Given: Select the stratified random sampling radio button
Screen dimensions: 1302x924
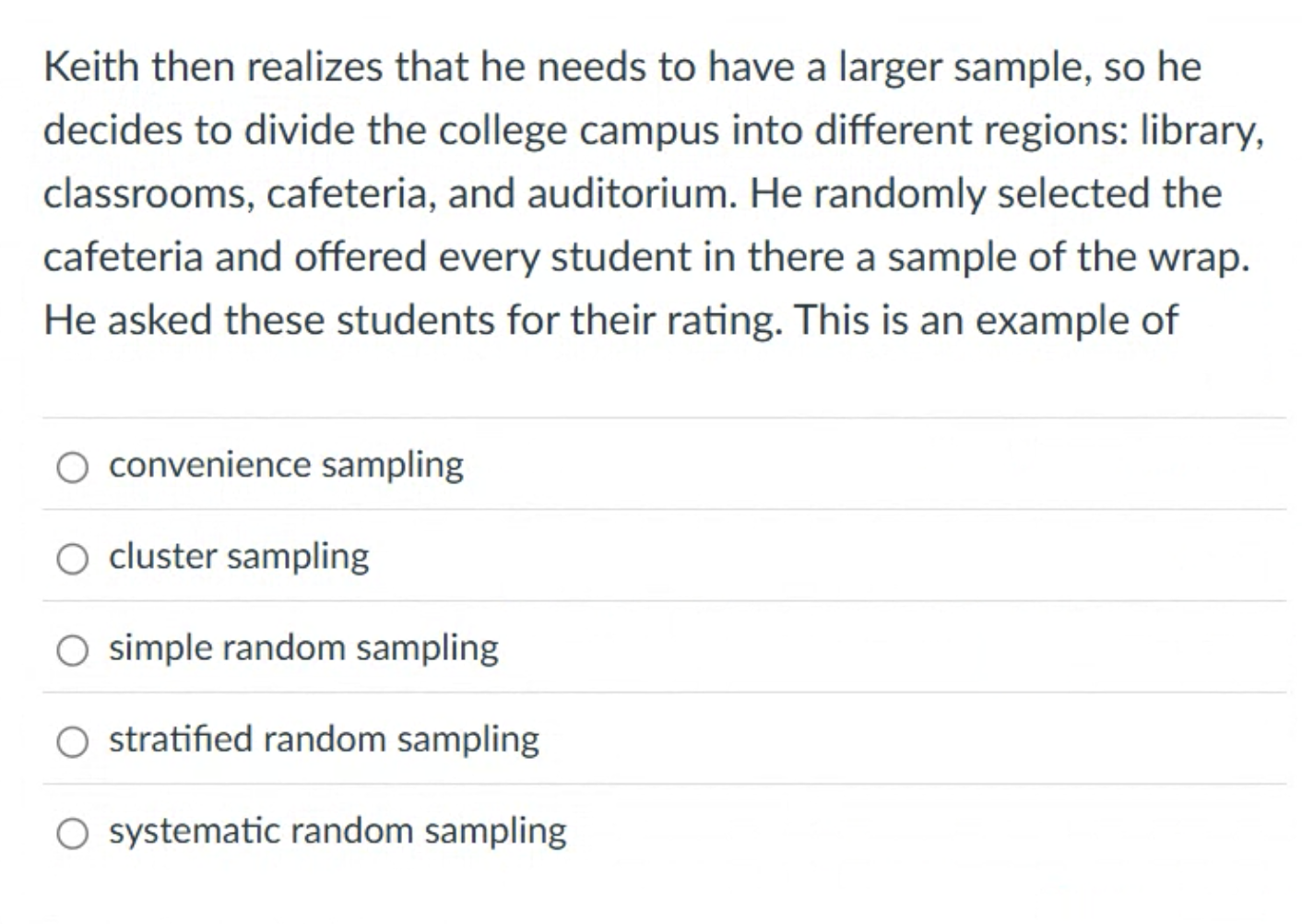Looking at the screenshot, I should 73,740.
